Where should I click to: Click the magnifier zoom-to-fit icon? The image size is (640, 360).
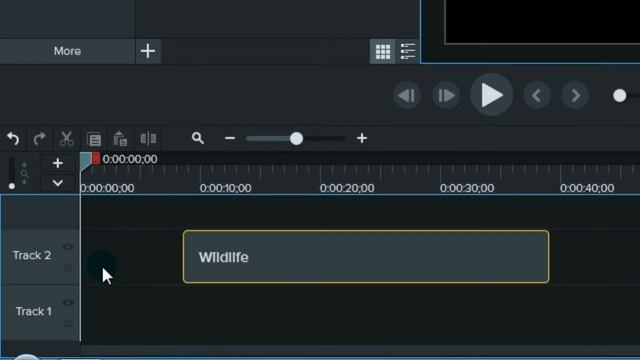[x=198, y=138]
